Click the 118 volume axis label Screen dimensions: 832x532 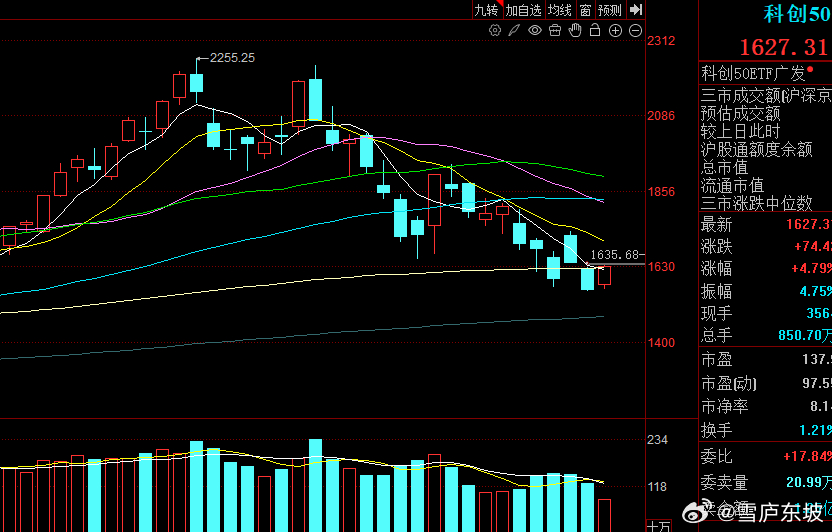click(x=657, y=487)
